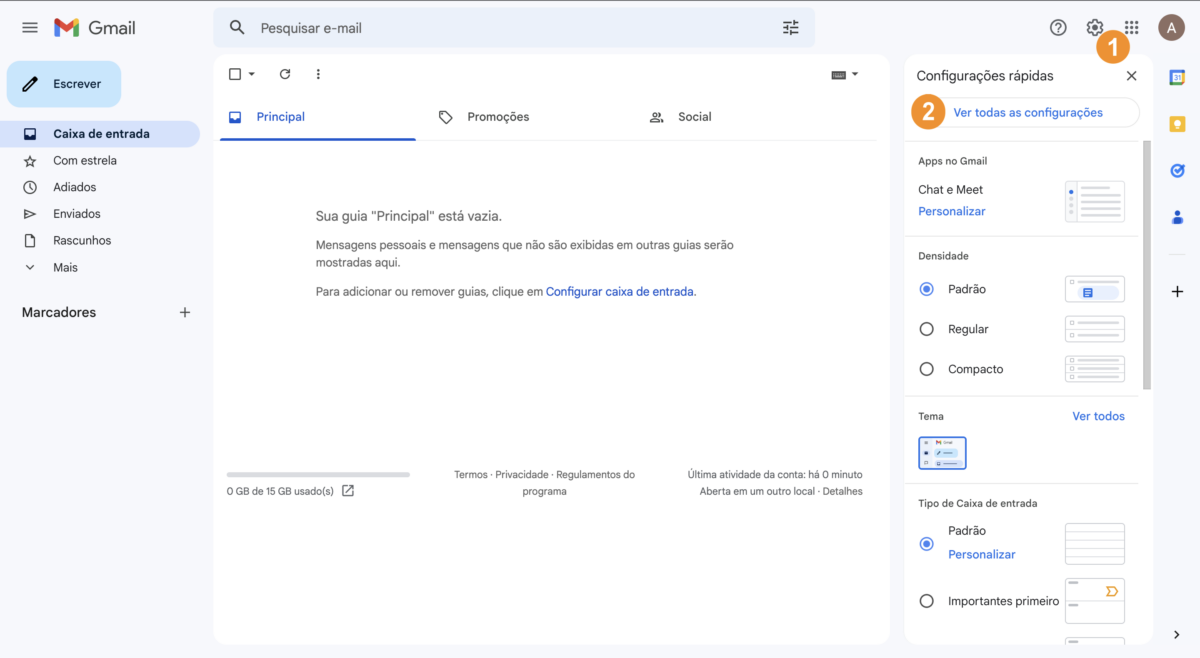
Task: Choose Importantes primeiro inbox type
Action: tap(927, 601)
